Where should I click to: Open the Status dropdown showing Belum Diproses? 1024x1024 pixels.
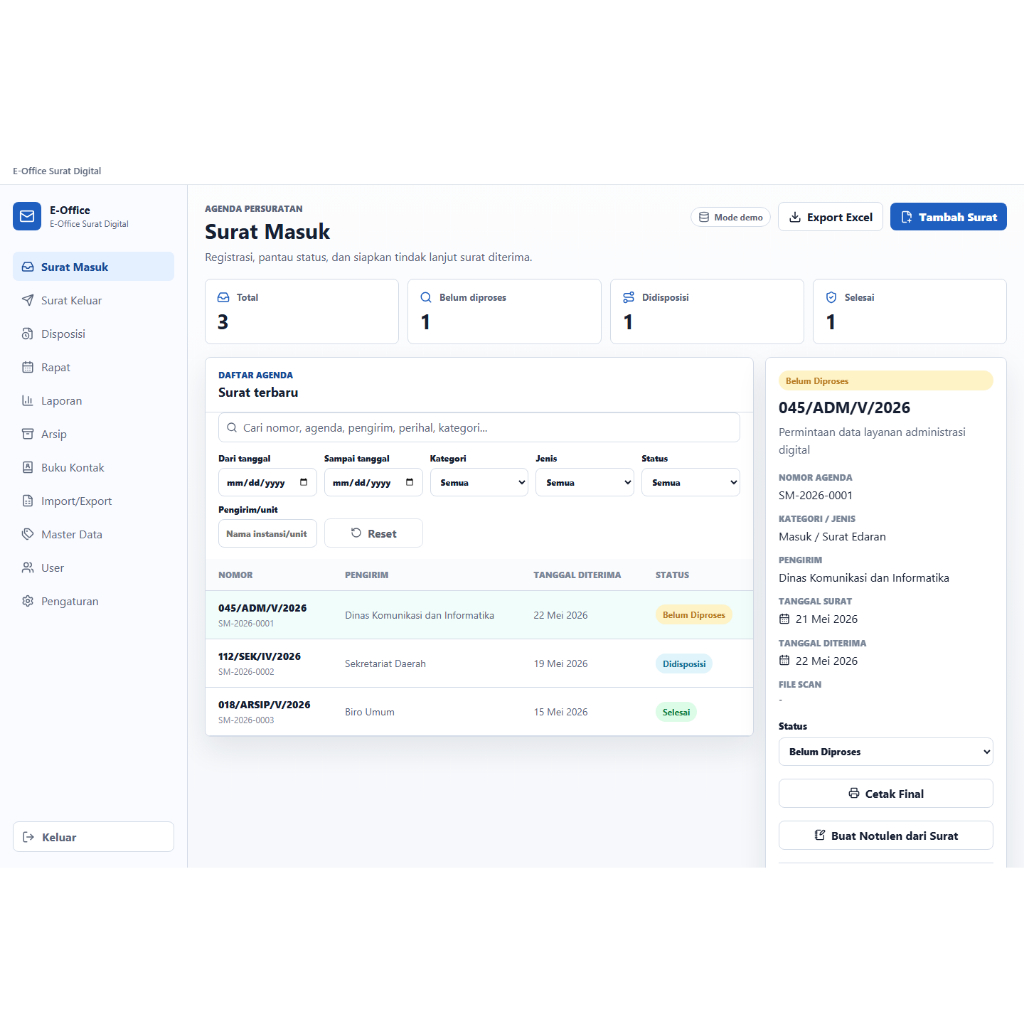coord(886,752)
